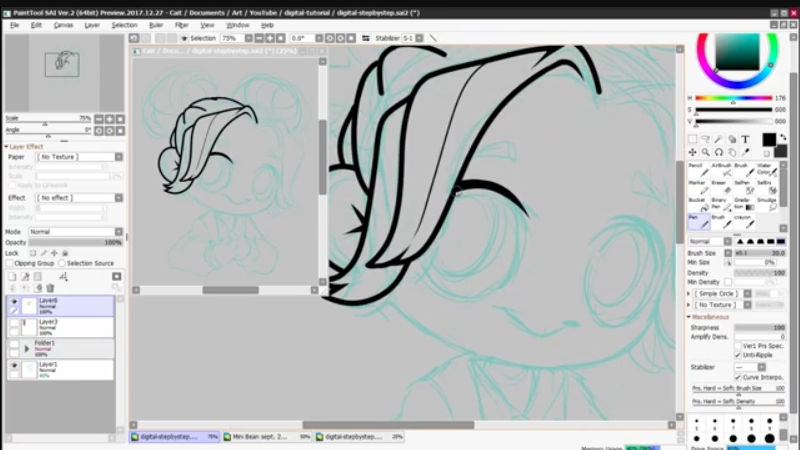Image resolution: width=800 pixels, height=450 pixels.
Task: Activate the Hand pan tool
Action: pos(732,152)
